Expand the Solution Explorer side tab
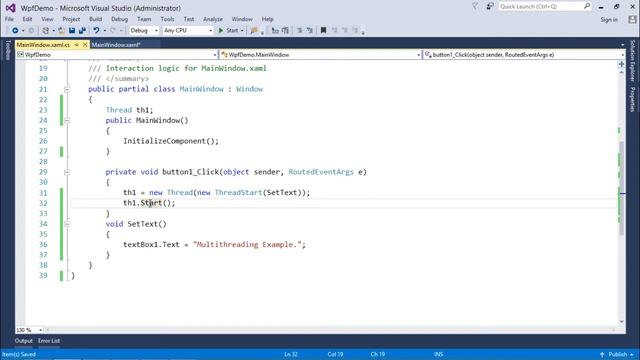This screenshot has width=640, height=360. [632, 60]
